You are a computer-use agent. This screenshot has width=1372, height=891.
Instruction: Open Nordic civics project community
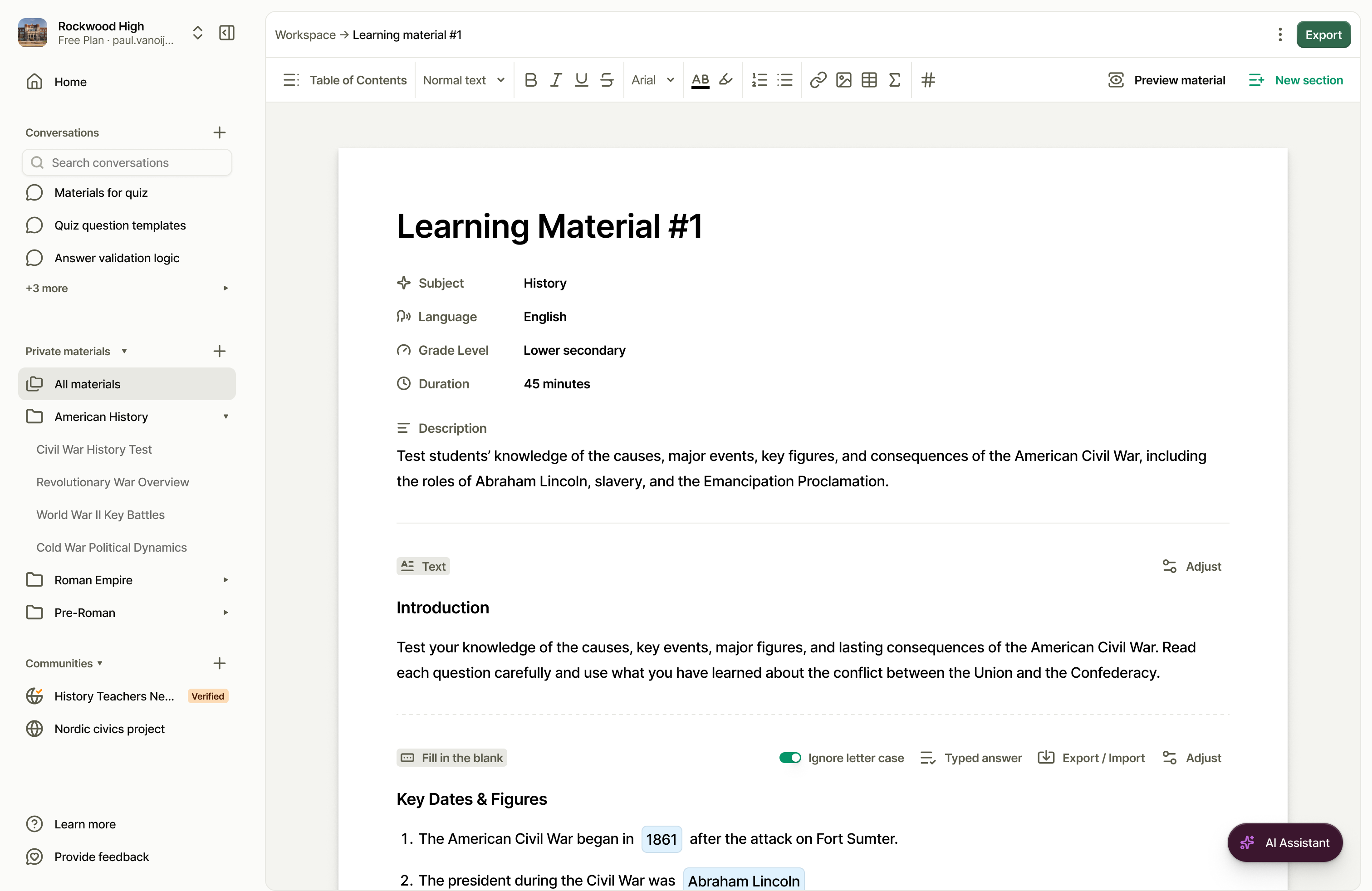pos(127,729)
